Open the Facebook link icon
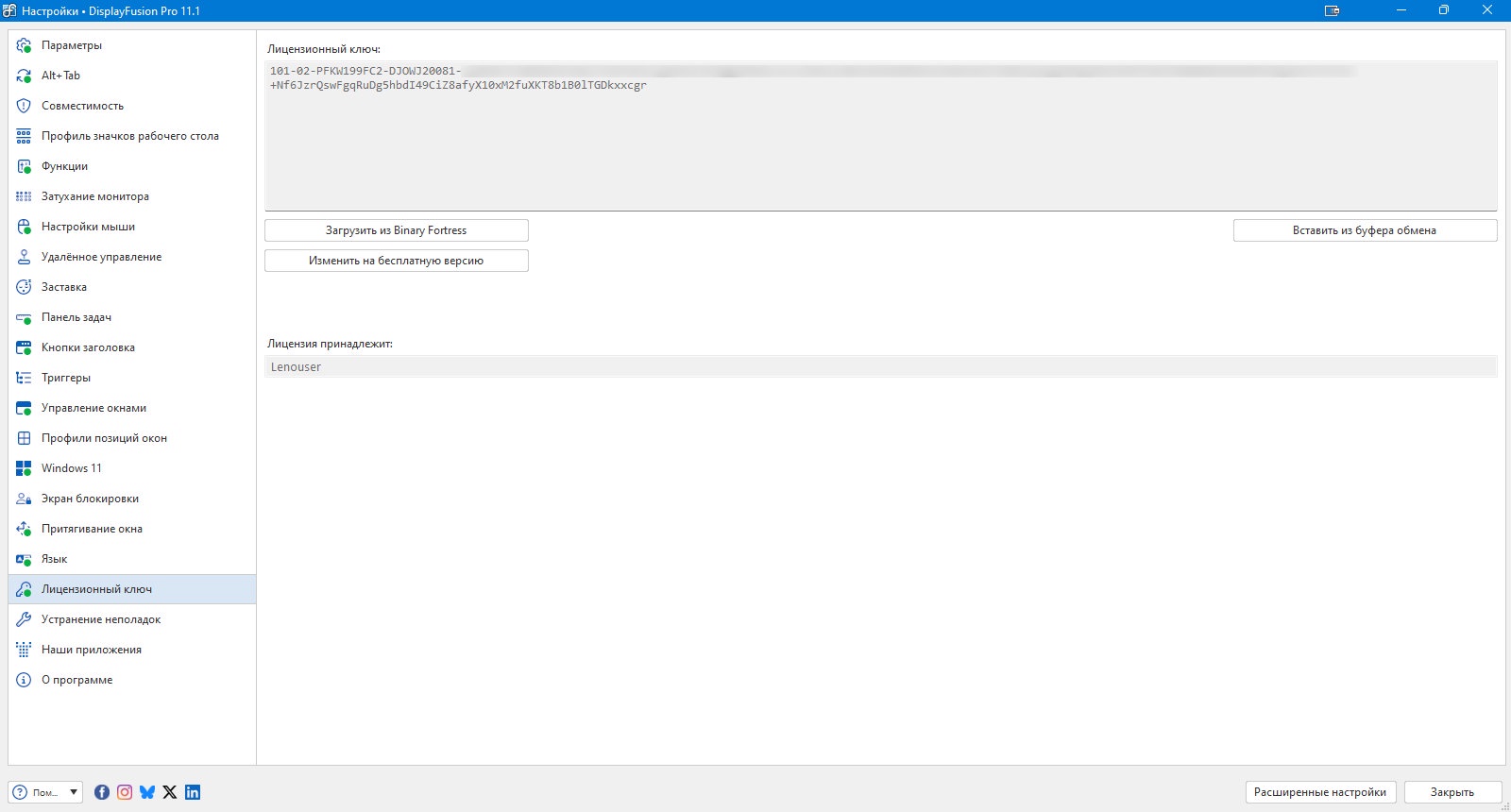Screen dimensions: 1511x812 click(102, 792)
